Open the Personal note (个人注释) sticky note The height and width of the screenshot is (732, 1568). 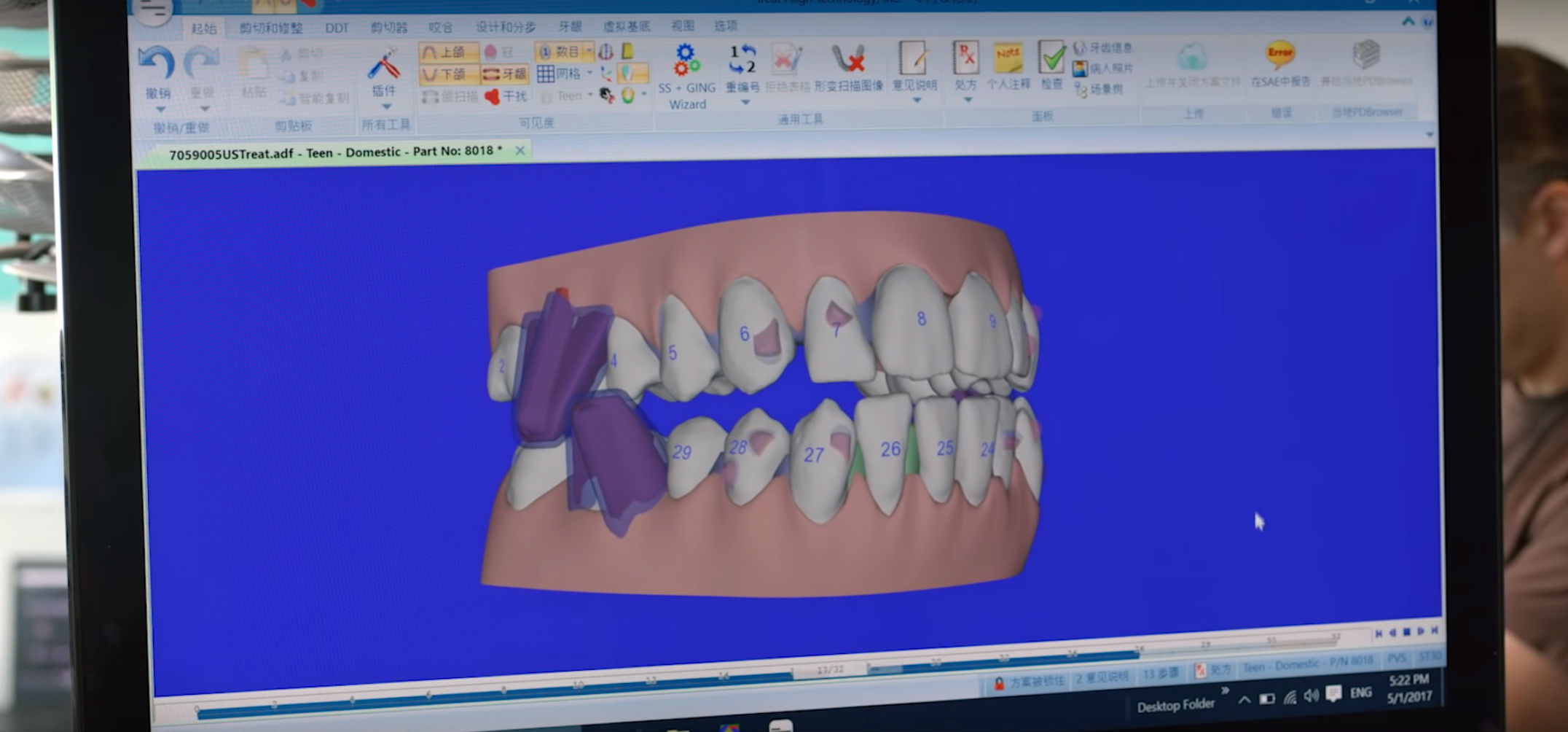(1008, 58)
